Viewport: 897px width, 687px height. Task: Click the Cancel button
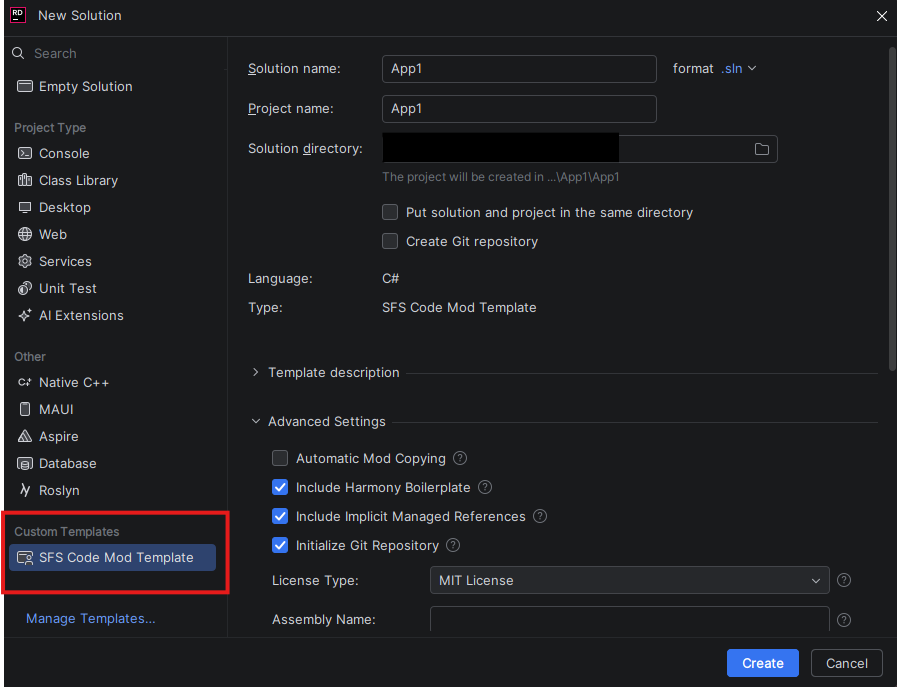[847, 663]
